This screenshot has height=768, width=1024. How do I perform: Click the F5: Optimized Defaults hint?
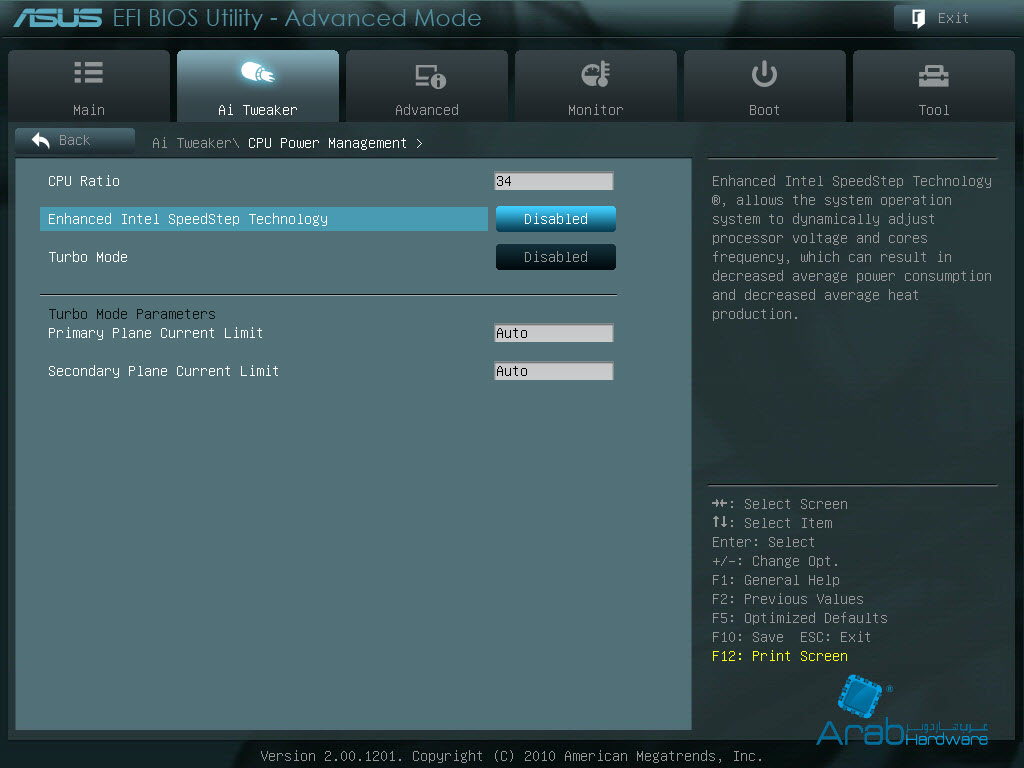[799, 618]
